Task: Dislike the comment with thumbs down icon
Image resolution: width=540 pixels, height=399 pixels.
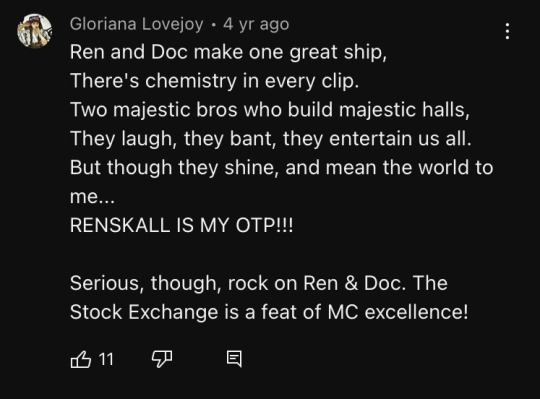Action: point(162,359)
